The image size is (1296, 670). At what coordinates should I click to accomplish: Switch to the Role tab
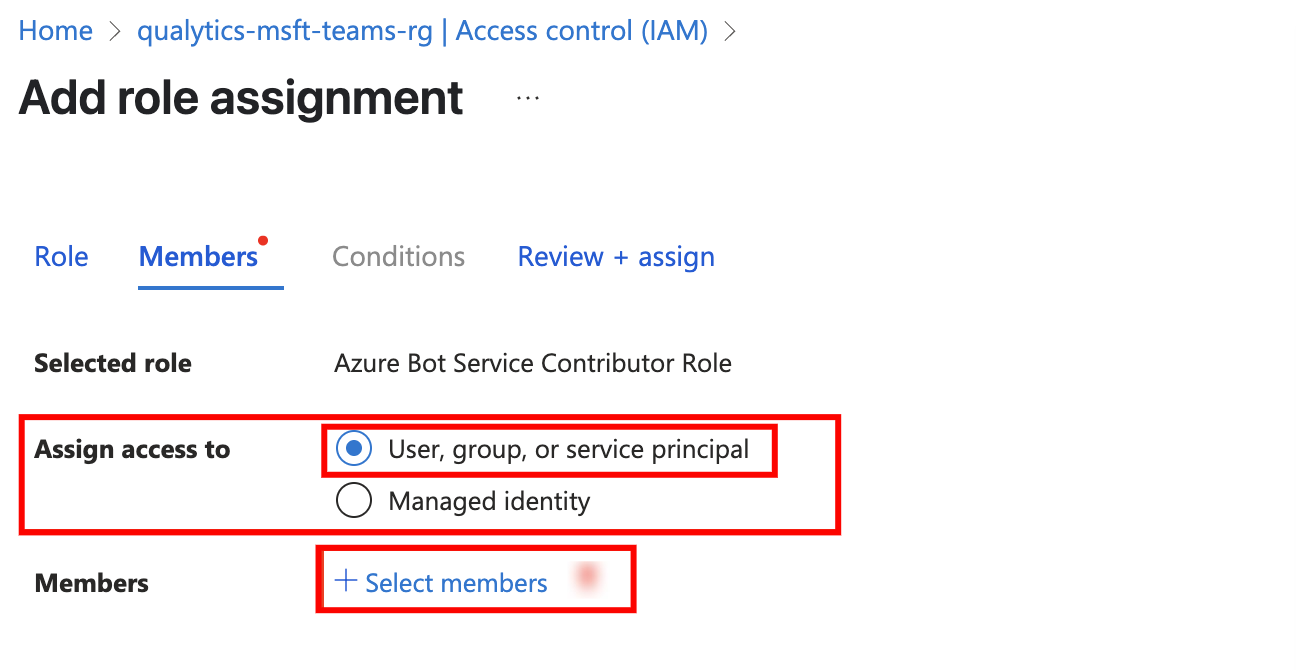[61, 256]
